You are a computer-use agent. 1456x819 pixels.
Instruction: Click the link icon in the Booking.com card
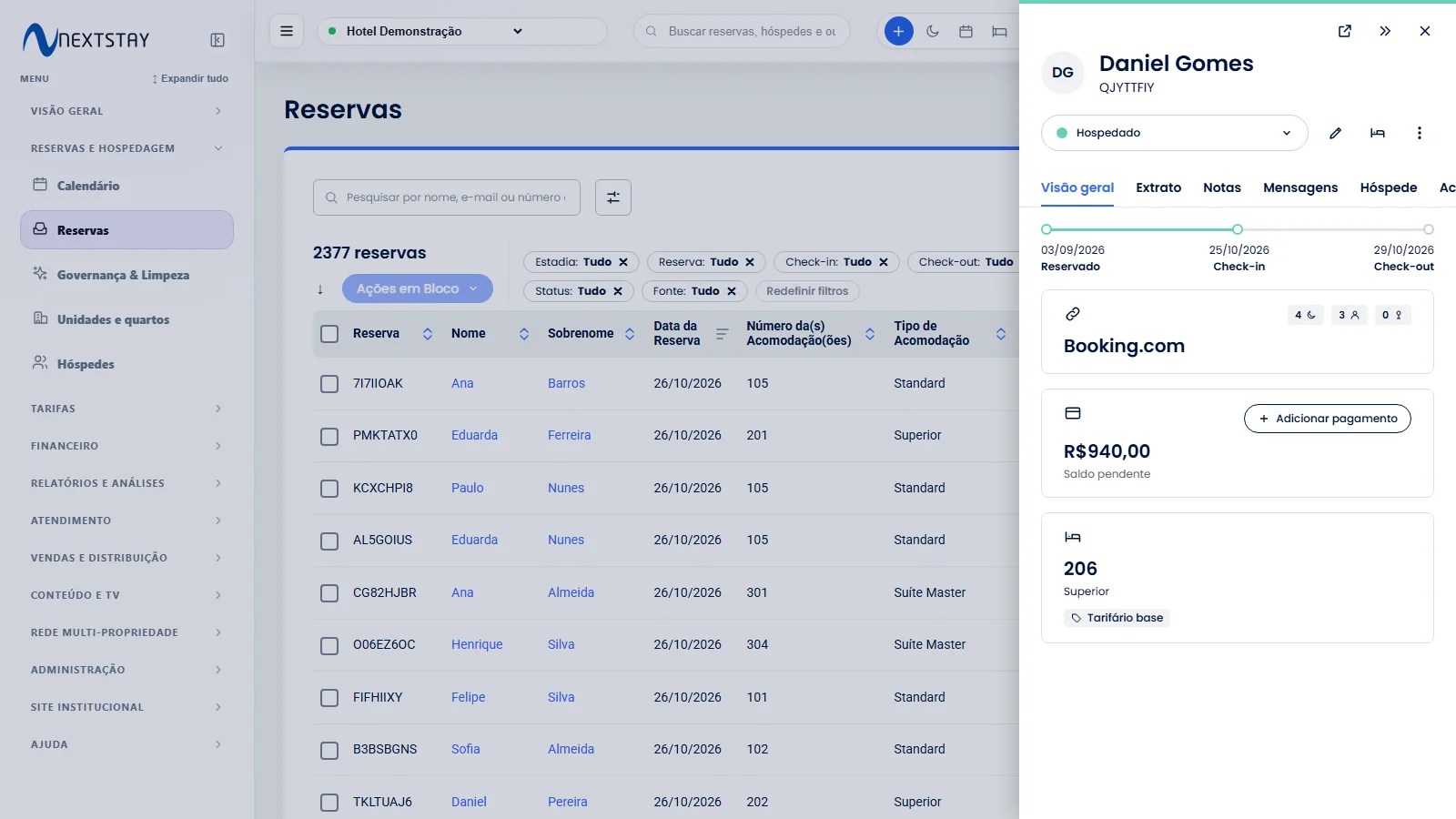tap(1073, 314)
